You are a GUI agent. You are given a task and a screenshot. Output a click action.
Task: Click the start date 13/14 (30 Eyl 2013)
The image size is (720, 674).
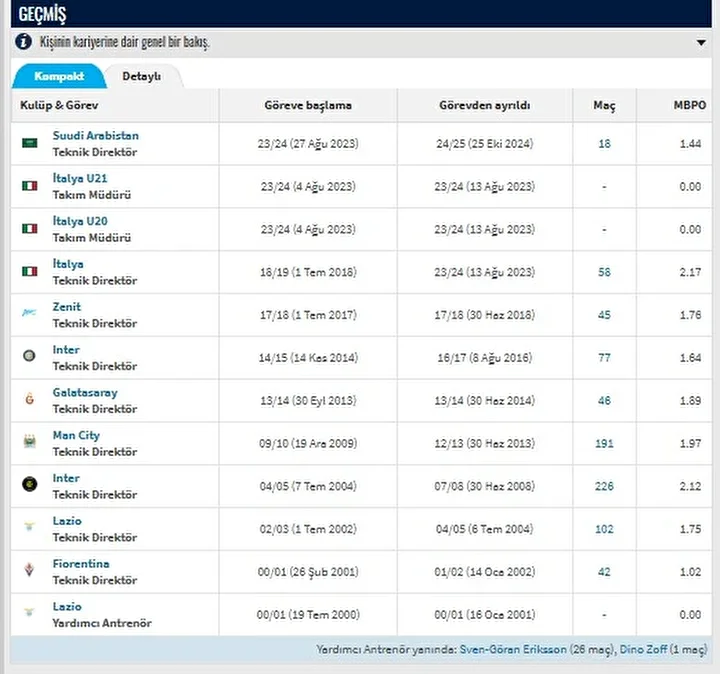308,400
